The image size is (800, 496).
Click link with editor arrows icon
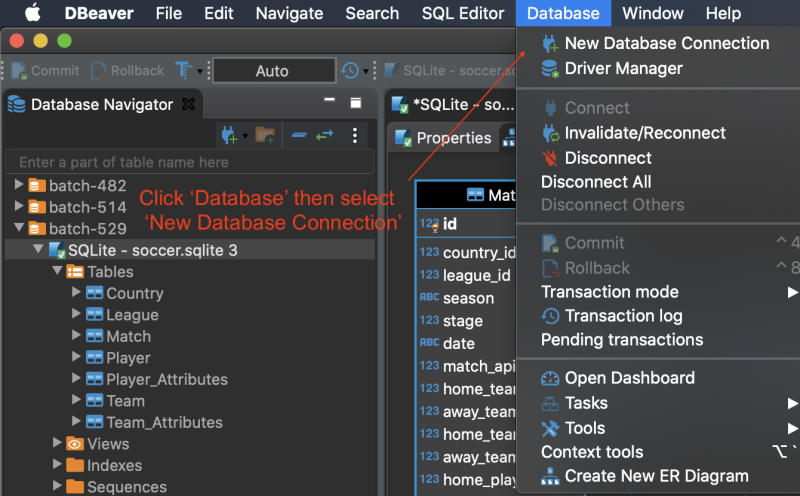324,135
